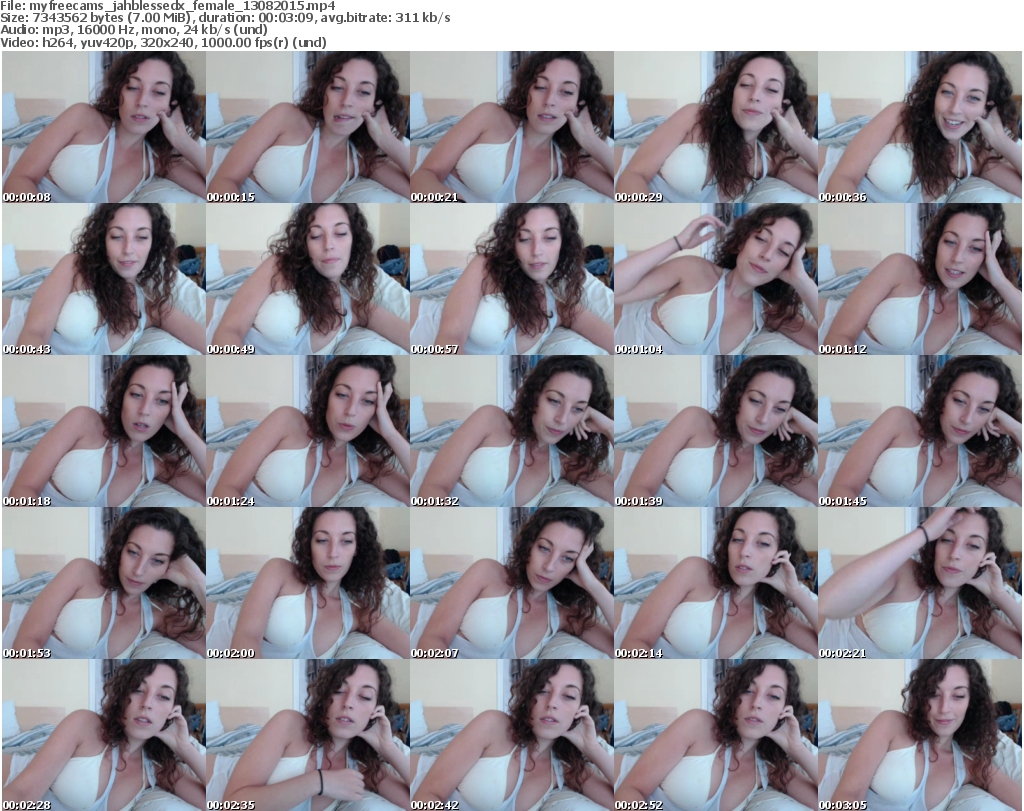Select the 00:01:32 thumbnail
1024x811 pixels.
click(x=511, y=431)
